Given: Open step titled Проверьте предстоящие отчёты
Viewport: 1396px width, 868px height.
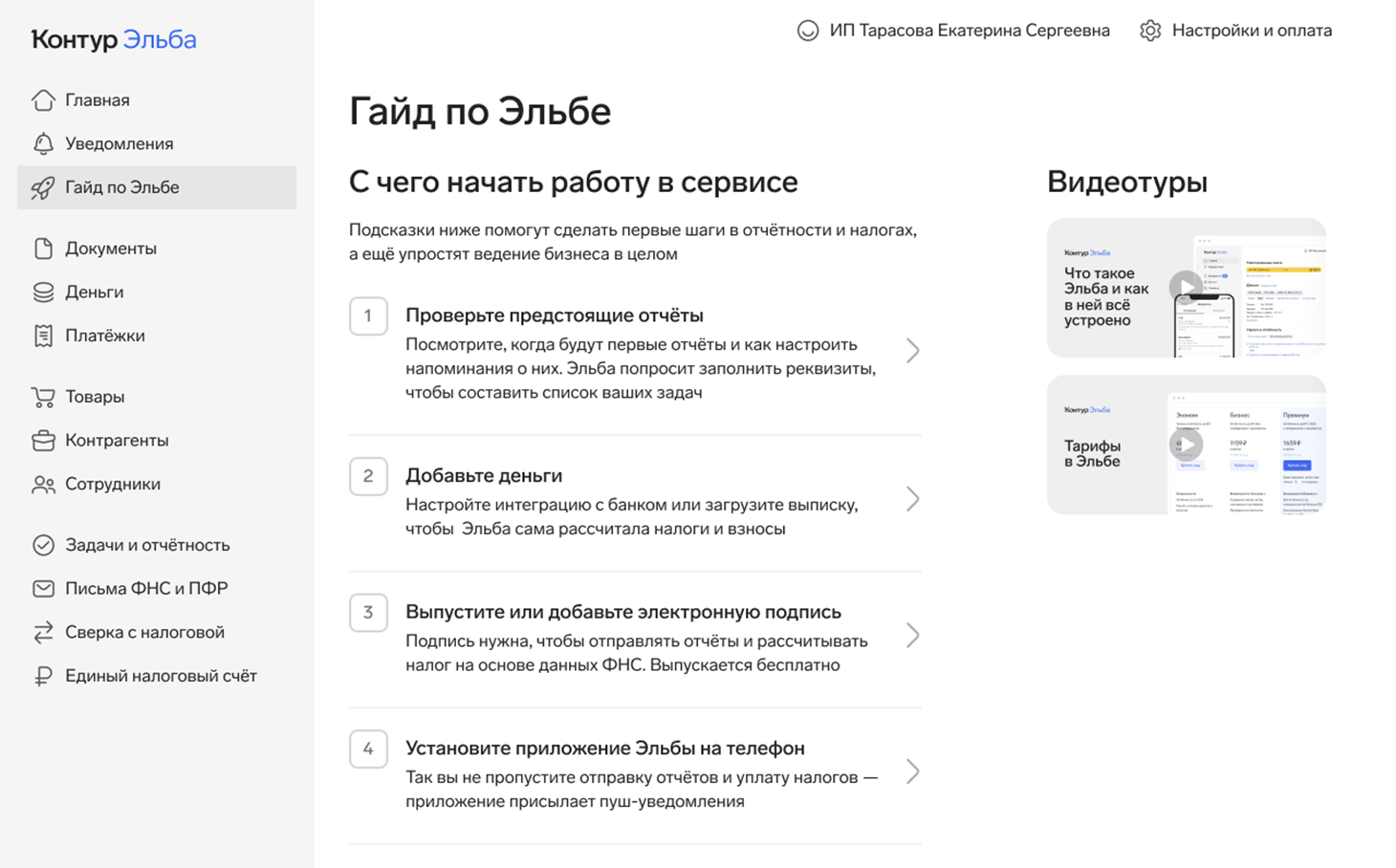Looking at the screenshot, I should (555, 315).
